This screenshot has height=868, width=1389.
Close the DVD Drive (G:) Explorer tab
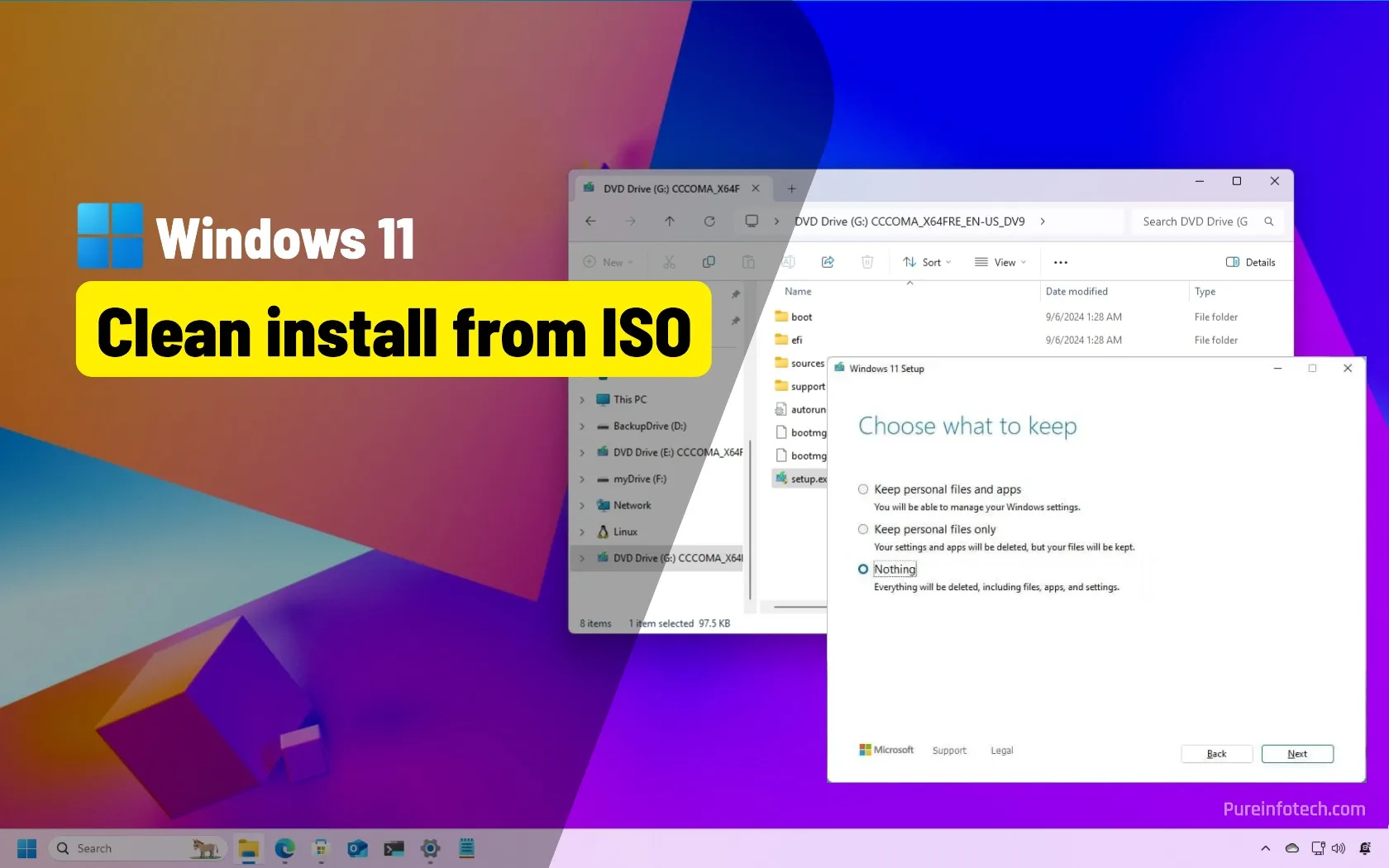pyautogui.click(x=756, y=188)
